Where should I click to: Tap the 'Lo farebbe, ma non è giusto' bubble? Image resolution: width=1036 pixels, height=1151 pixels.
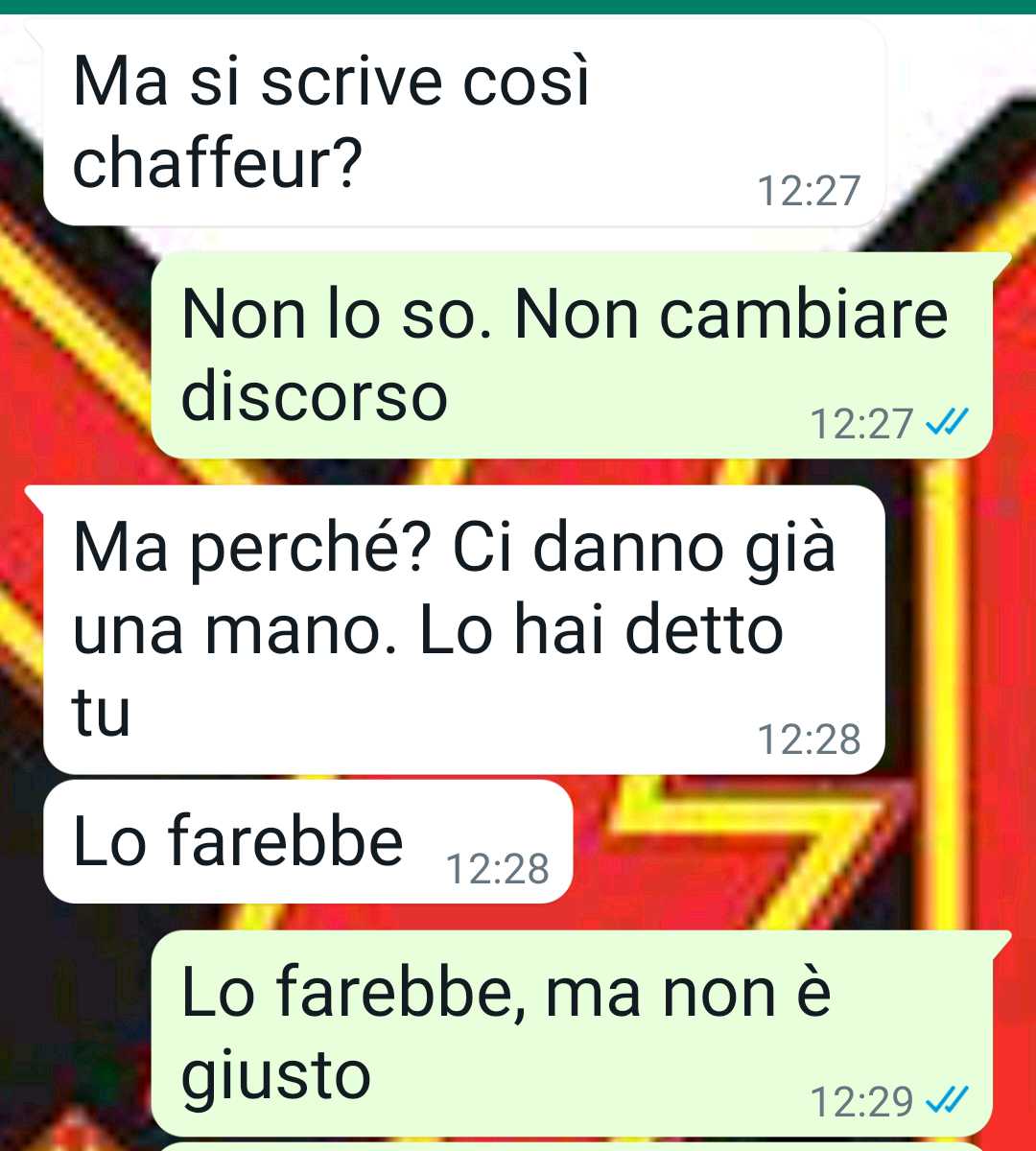point(572,1033)
